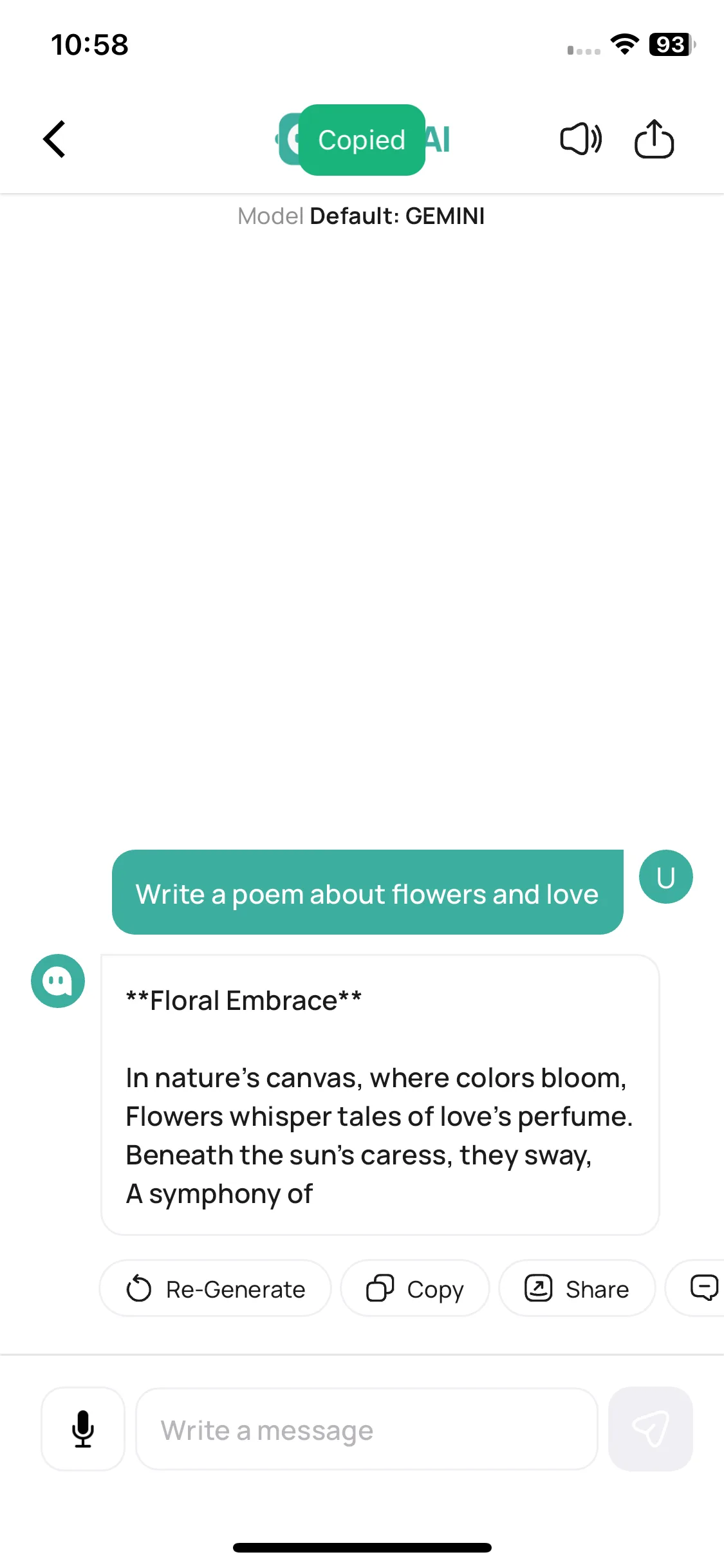Image resolution: width=724 pixels, height=1568 pixels.
Task: Dismiss the Copied toast notification
Action: point(362,140)
